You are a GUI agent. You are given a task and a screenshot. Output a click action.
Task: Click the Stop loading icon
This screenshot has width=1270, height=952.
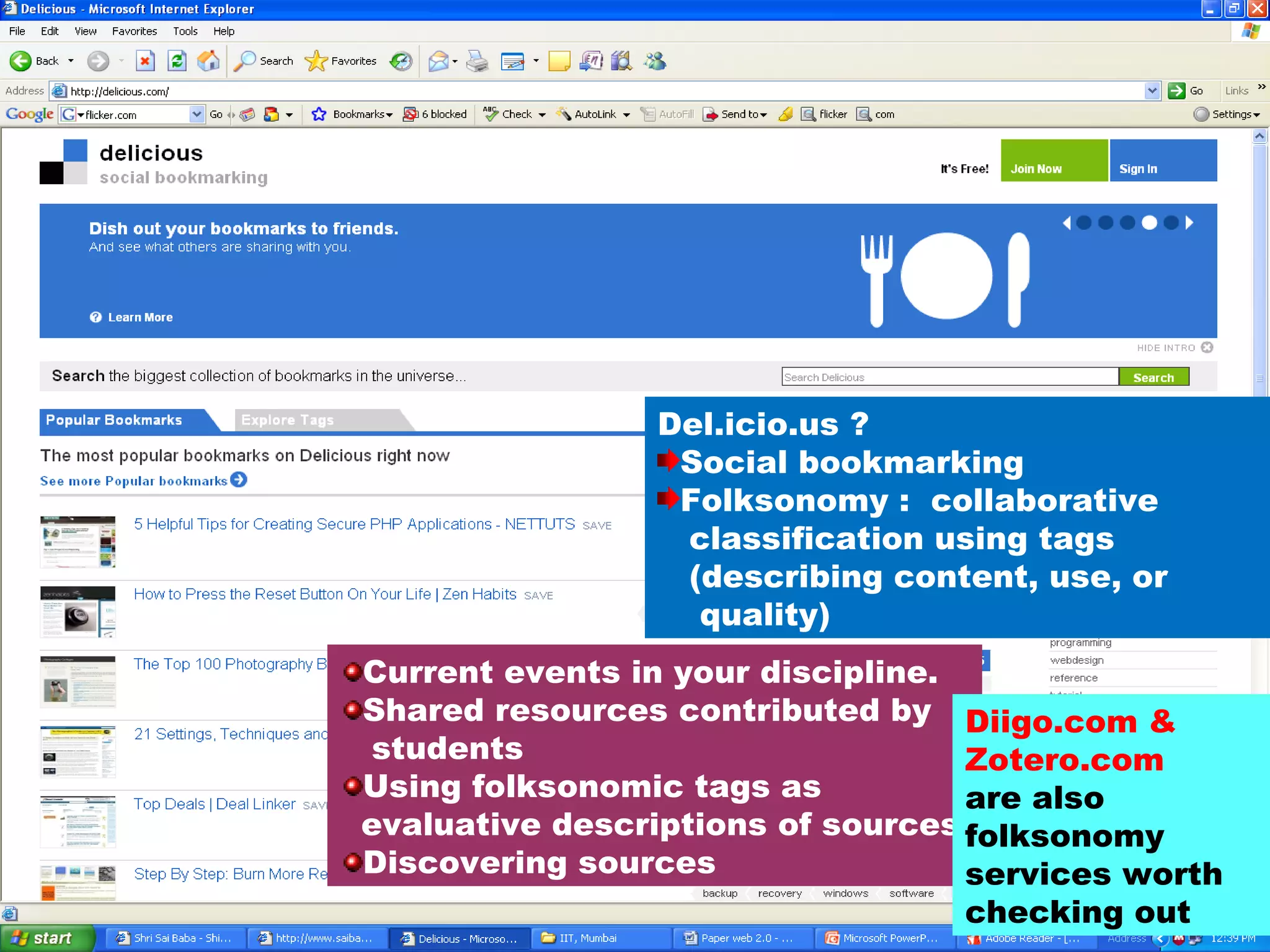[144, 61]
